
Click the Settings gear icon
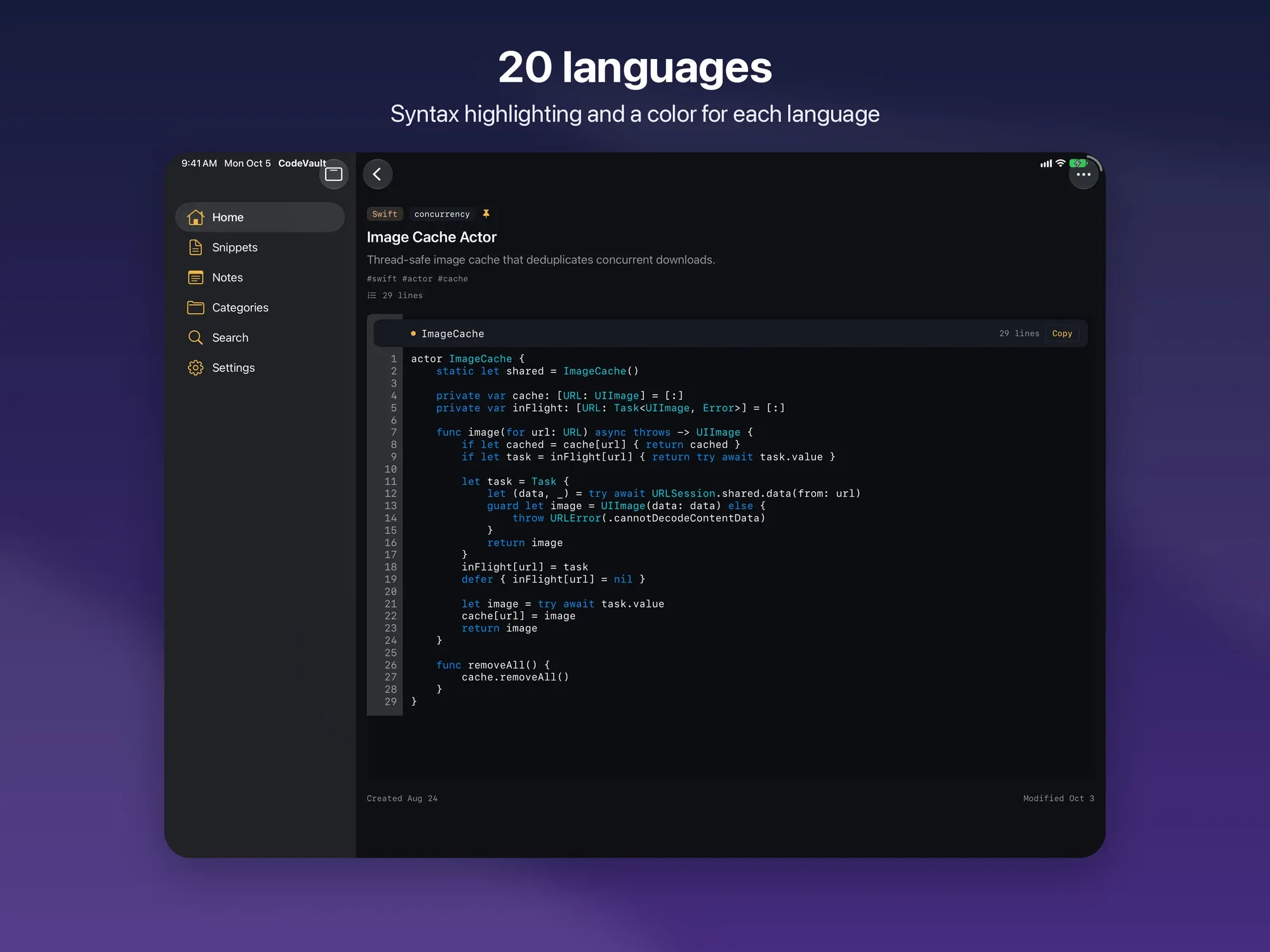tap(196, 367)
